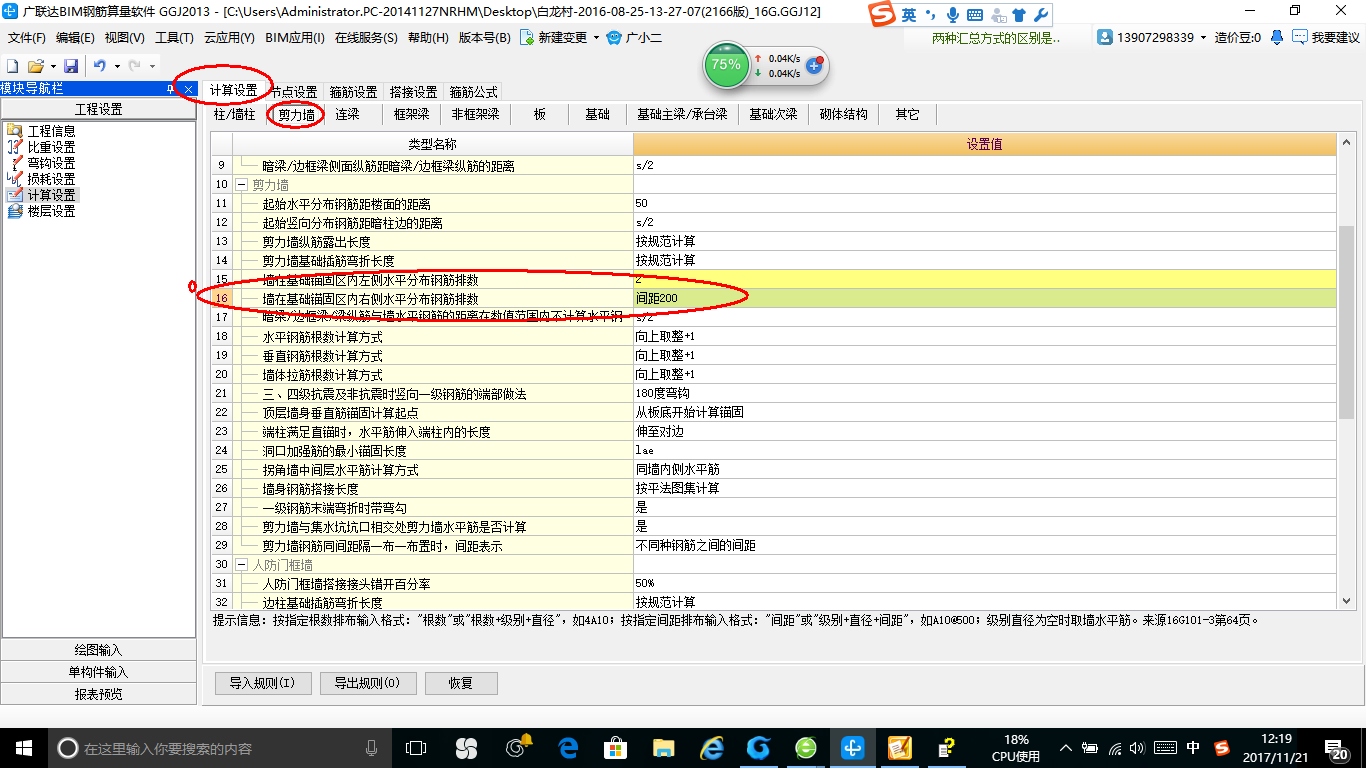Viewport: 1366px width, 768px height.
Task: Click the Redo arrow icon
Action: point(134,65)
